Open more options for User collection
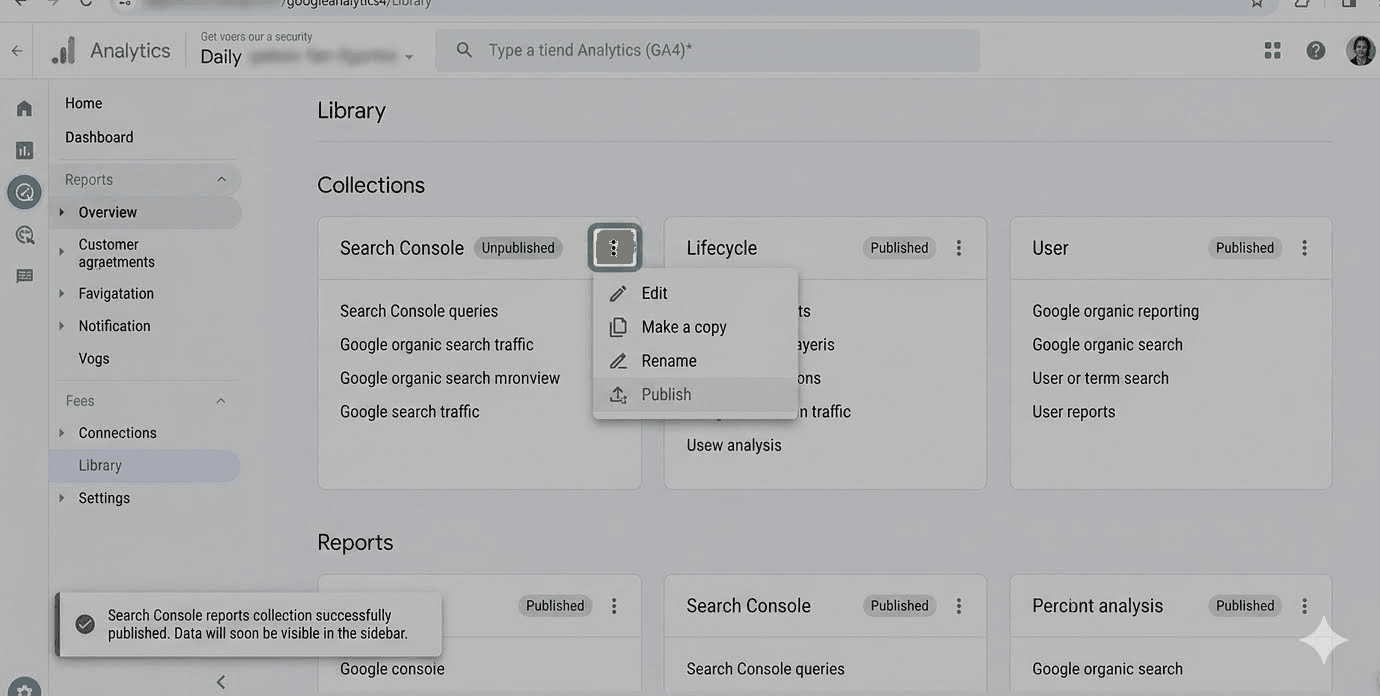The image size is (1380, 696). 1304,248
